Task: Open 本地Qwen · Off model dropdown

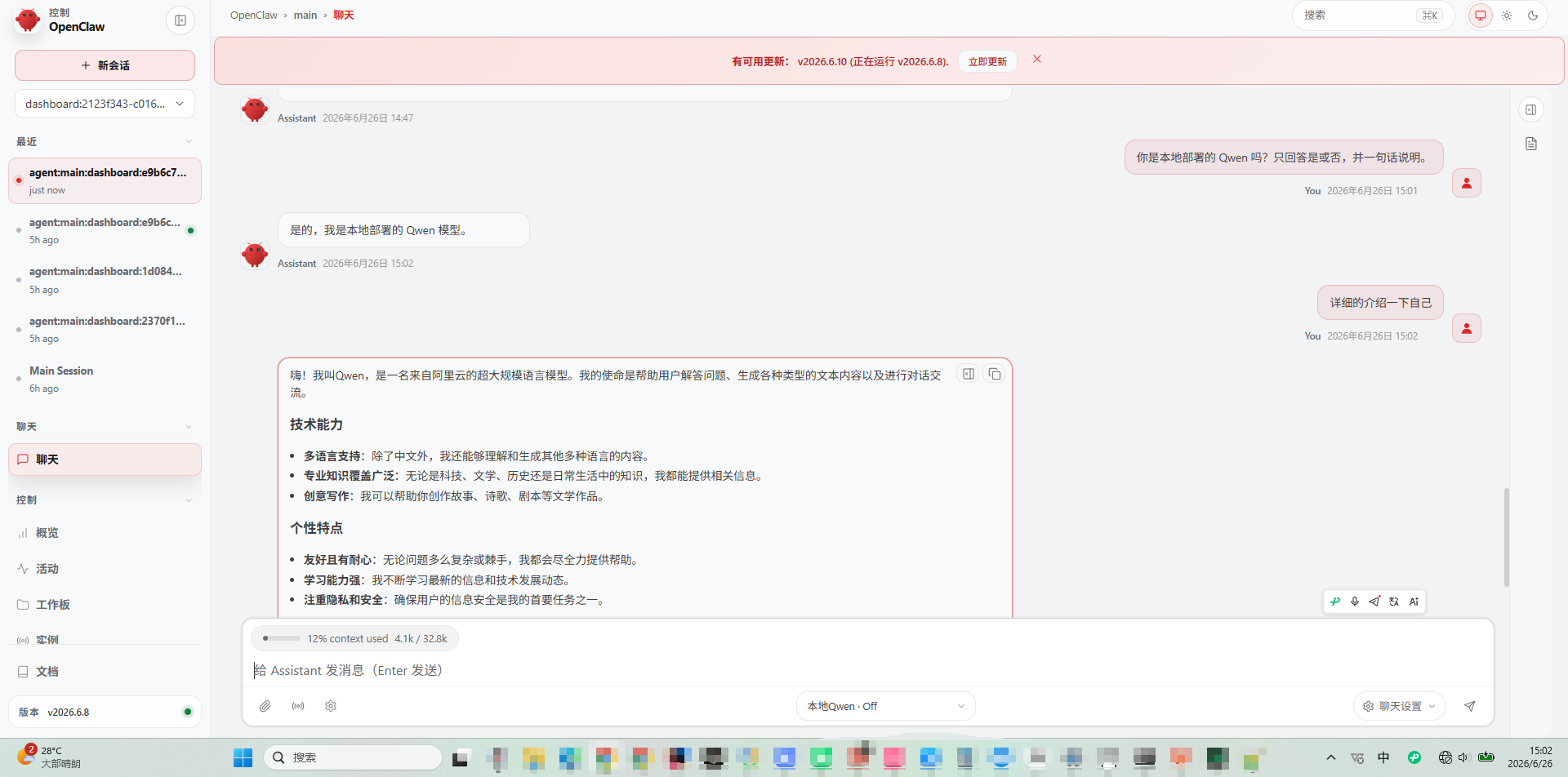Action: click(885, 706)
